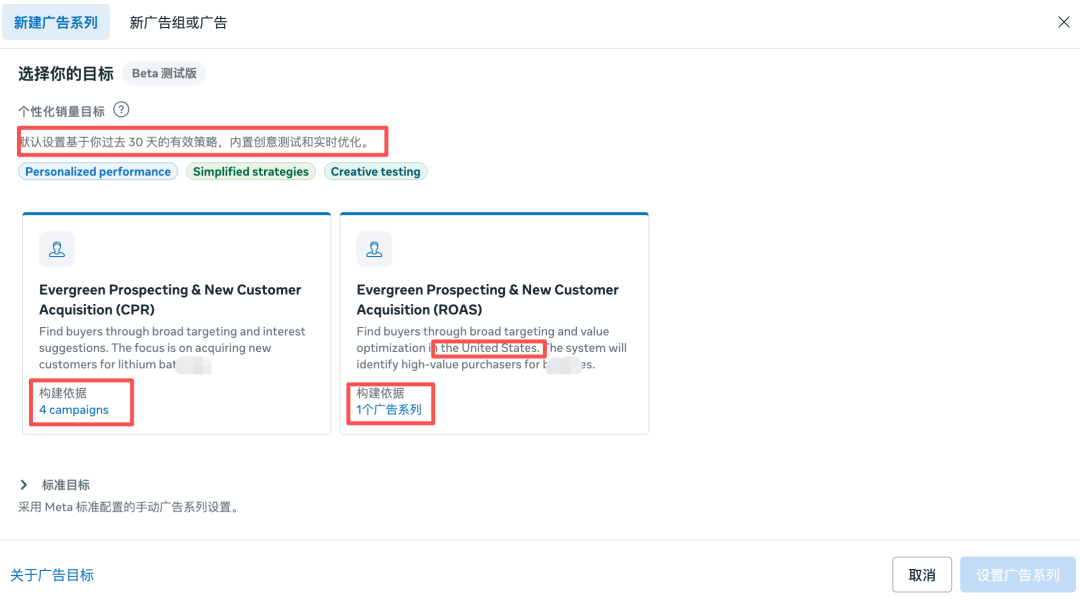Switch to the 新建广告系列 tab
The height and width of the screenshot is (600, 1080).
tap(56, 22)
